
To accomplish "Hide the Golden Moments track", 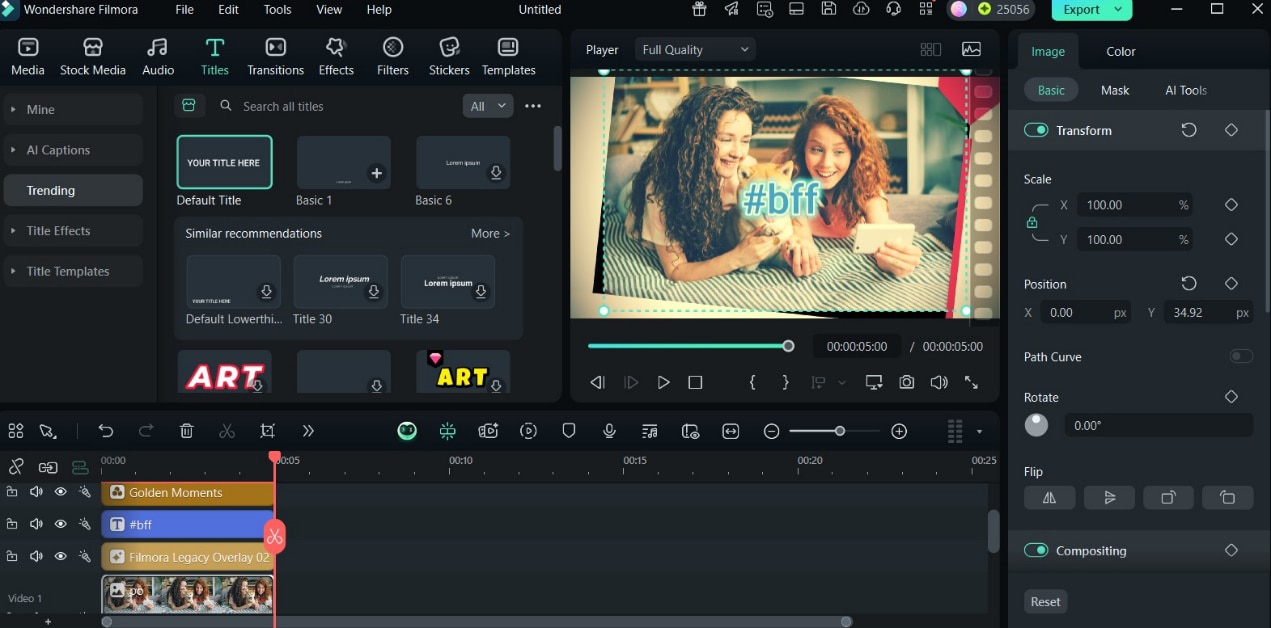I will pos(60,492).
